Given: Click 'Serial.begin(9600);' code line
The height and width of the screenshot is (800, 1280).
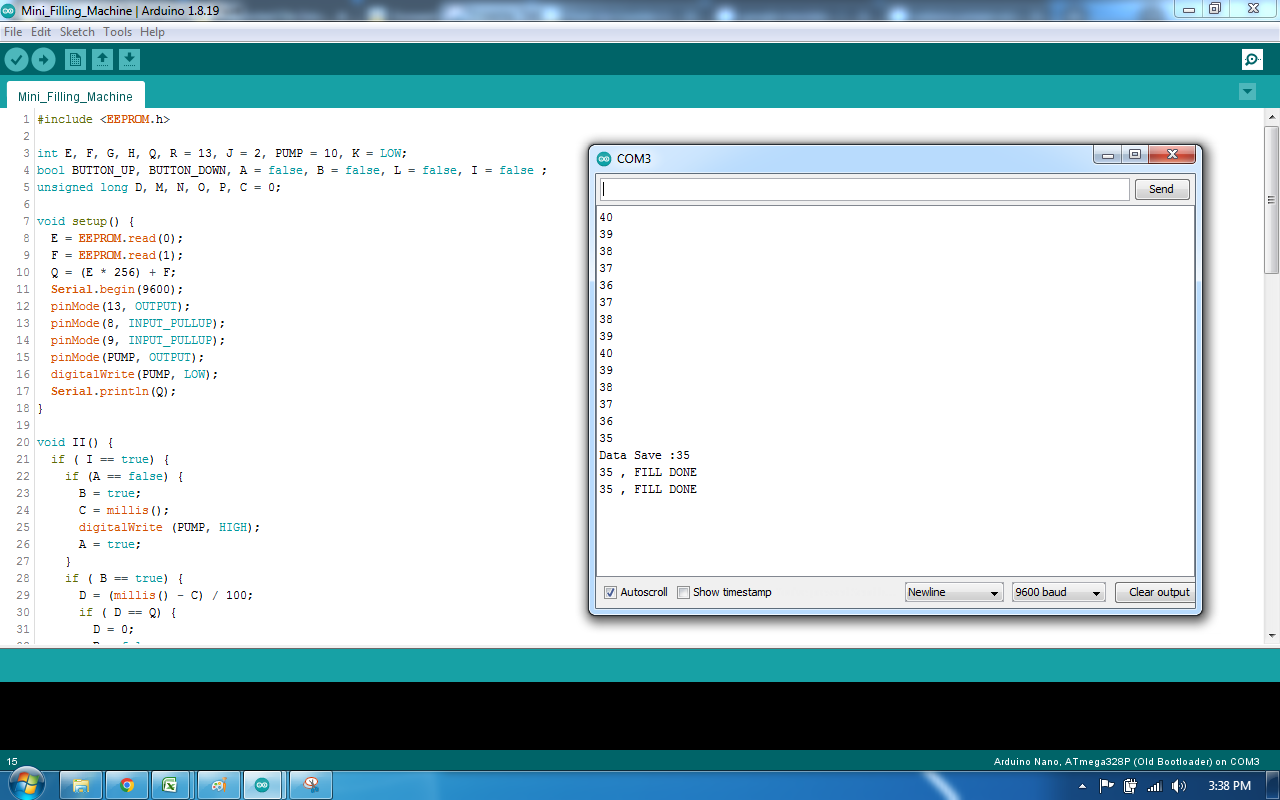Looking at the screenshot, I should pyautogui.click(x=117, y=289).
